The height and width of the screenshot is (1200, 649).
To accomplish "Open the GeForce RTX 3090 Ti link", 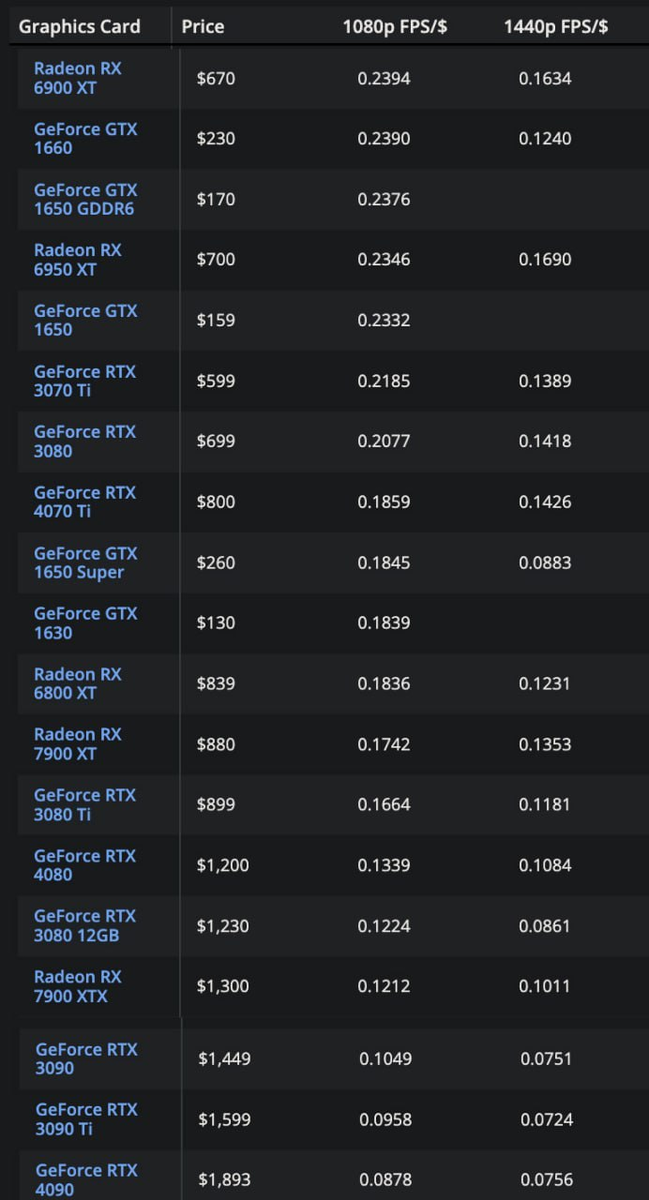I will point(86,1119).
